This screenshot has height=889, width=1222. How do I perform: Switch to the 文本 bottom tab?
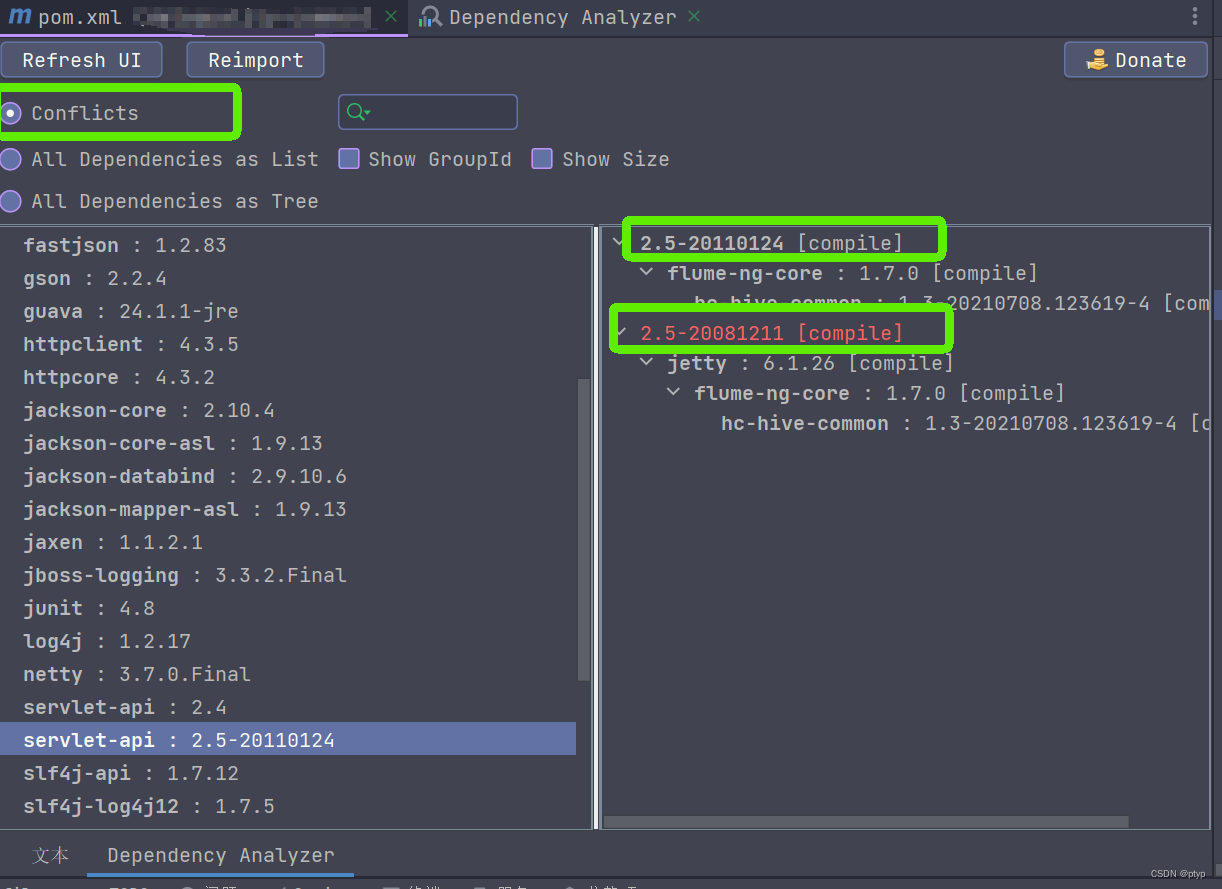(50, 855)
